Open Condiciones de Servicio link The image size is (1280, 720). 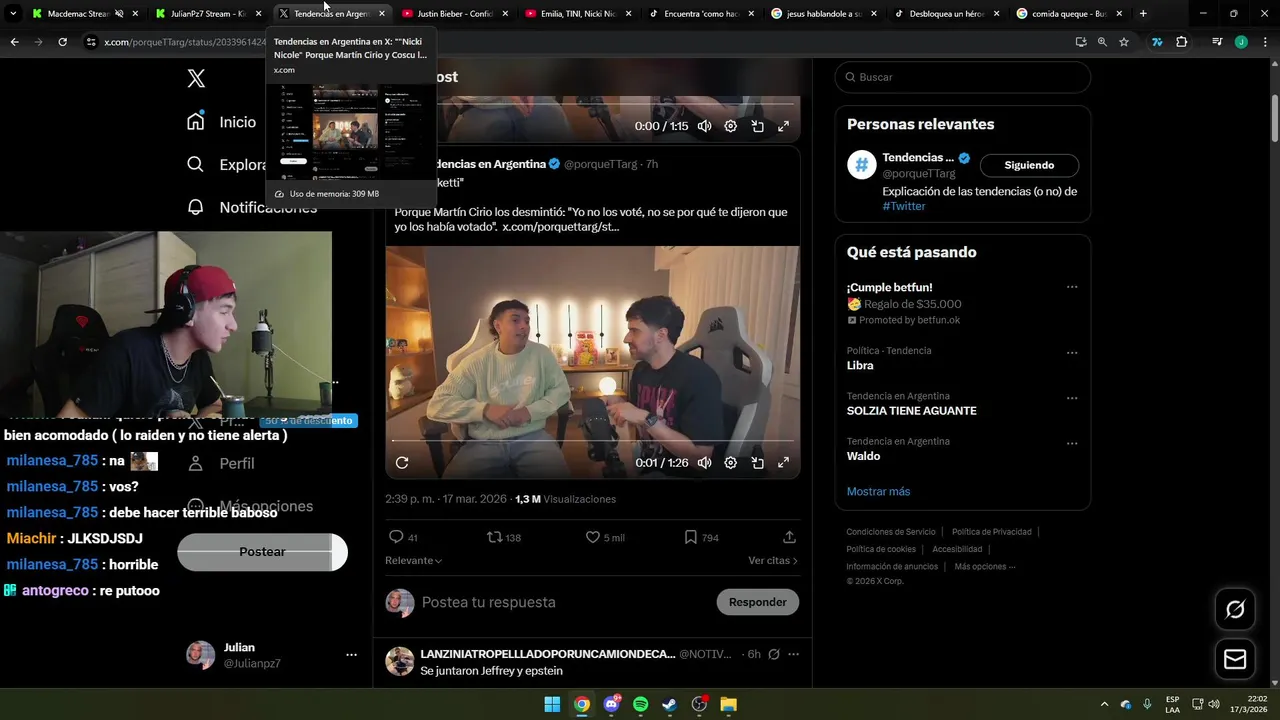point(891,532)
